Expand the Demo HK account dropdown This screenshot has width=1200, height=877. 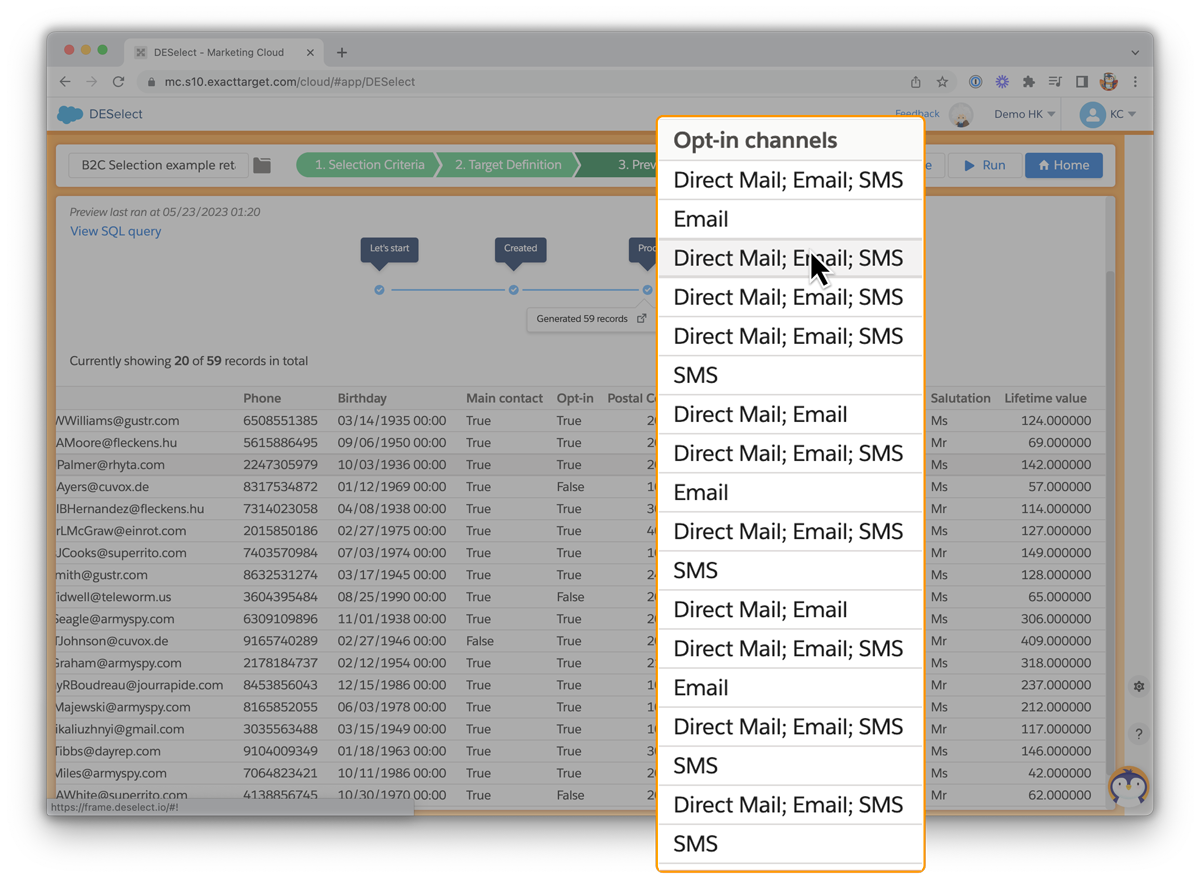click(1024, 114)
